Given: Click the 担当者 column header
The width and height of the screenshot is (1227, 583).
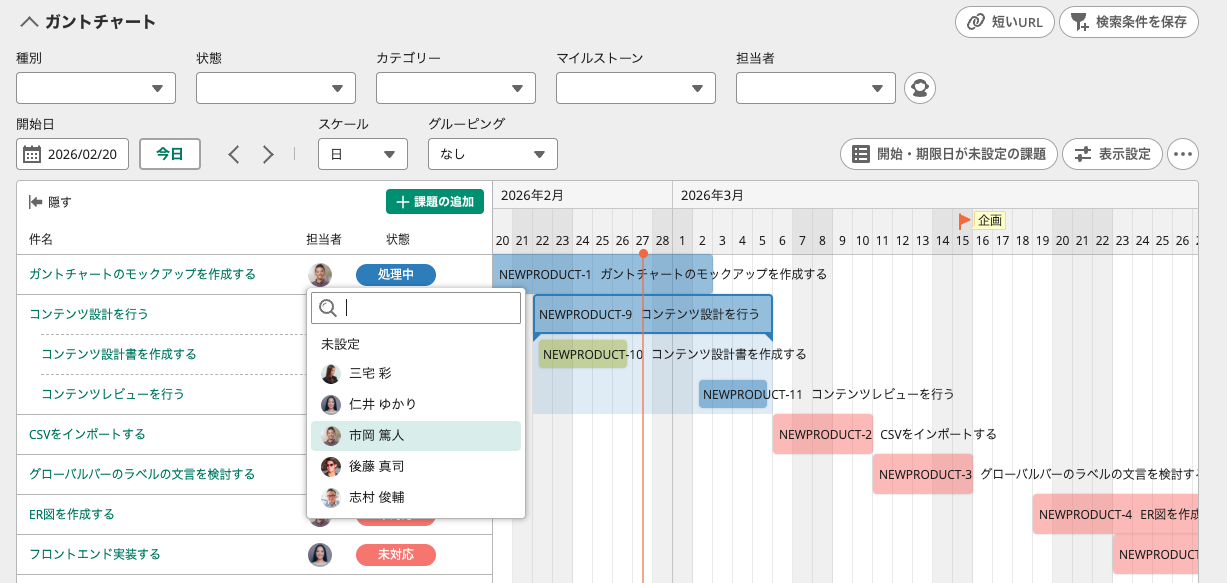Looking at the screenshot, I should (x=324, y=240).
